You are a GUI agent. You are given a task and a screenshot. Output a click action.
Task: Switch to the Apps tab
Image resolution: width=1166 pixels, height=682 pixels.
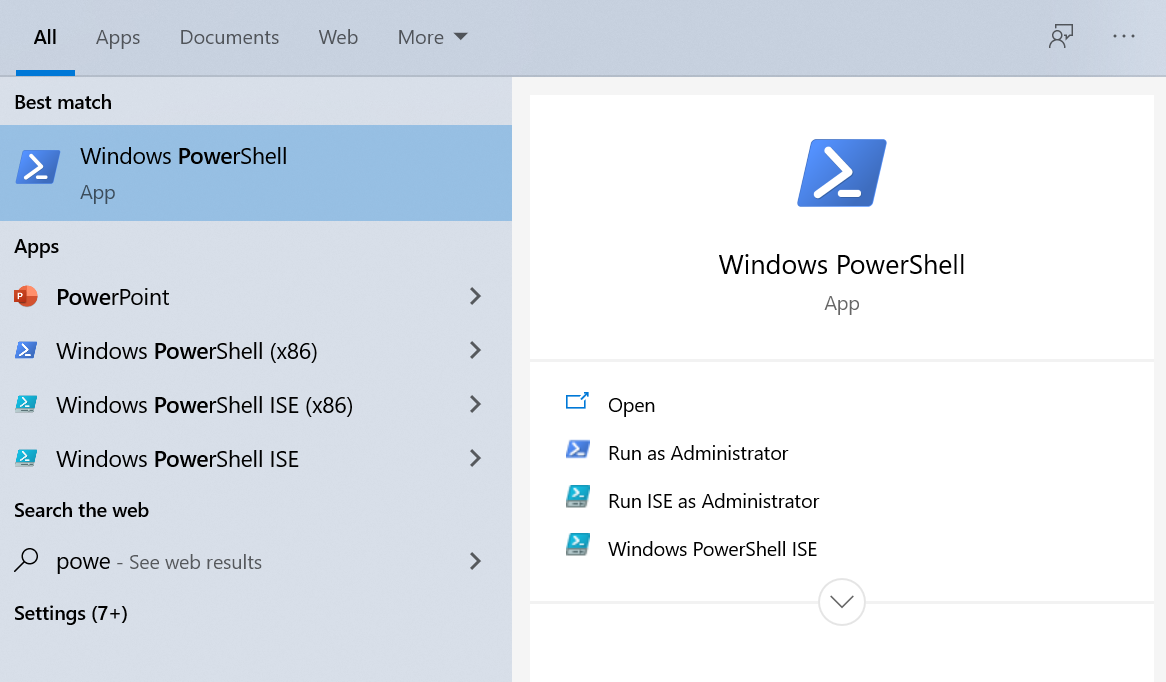pos(117,37)
